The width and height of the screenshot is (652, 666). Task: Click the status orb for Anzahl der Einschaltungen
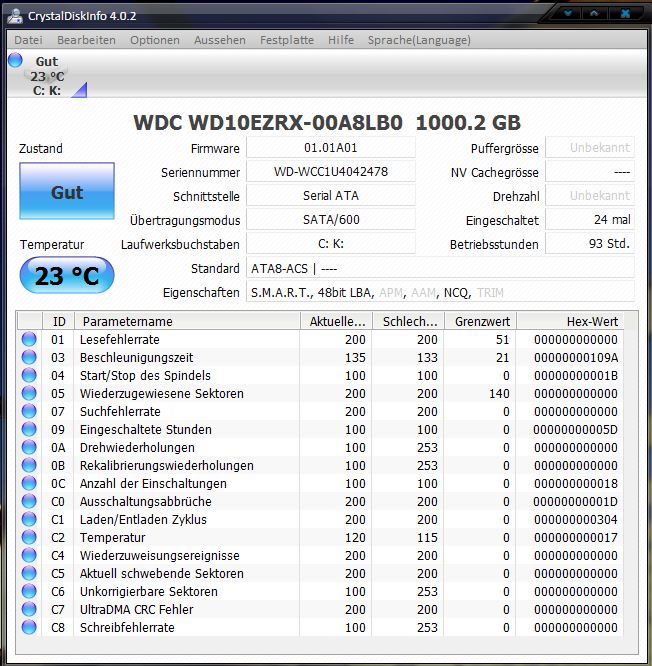(x=29, y=483)
